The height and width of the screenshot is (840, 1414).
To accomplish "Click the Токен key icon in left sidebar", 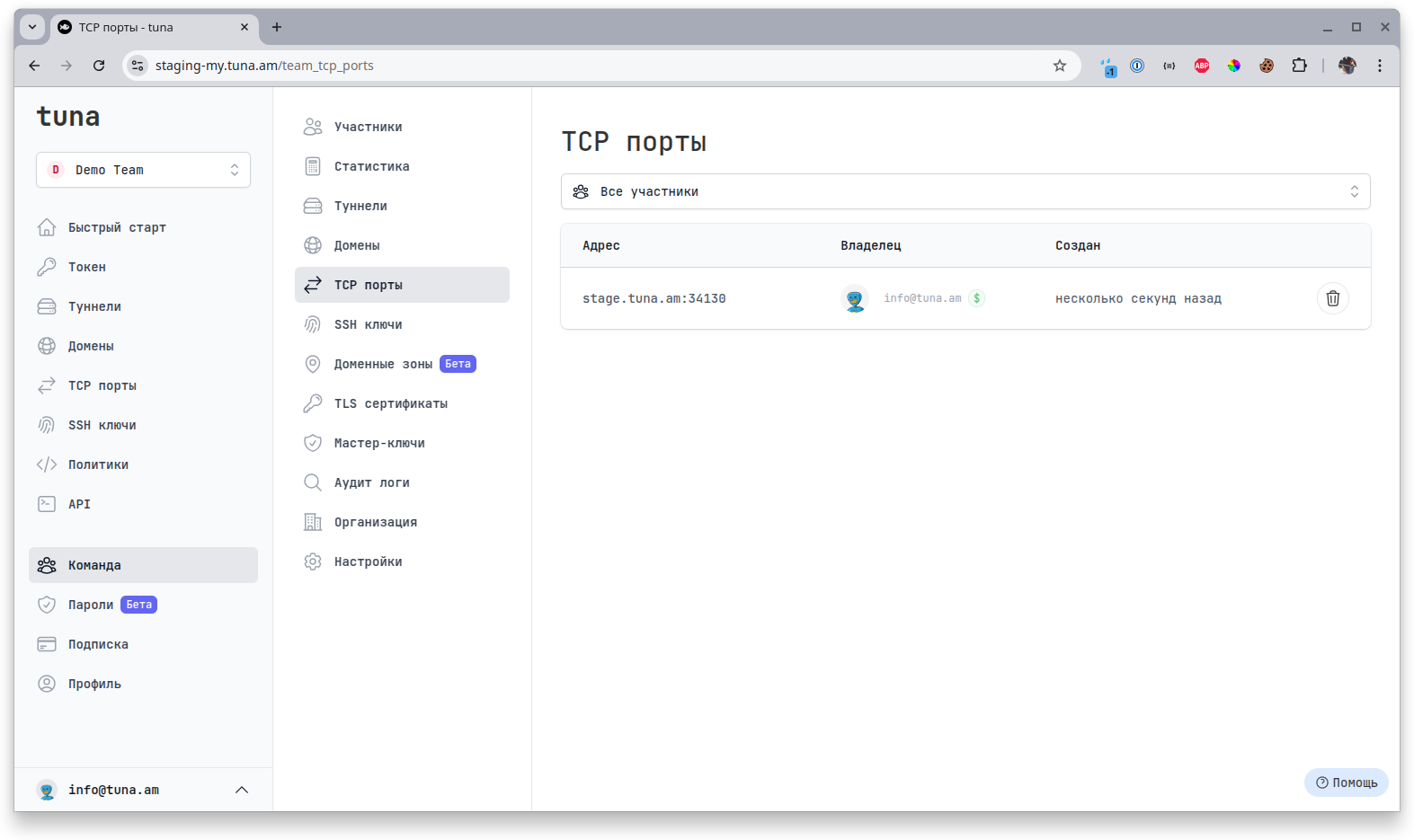I will 47,267.
